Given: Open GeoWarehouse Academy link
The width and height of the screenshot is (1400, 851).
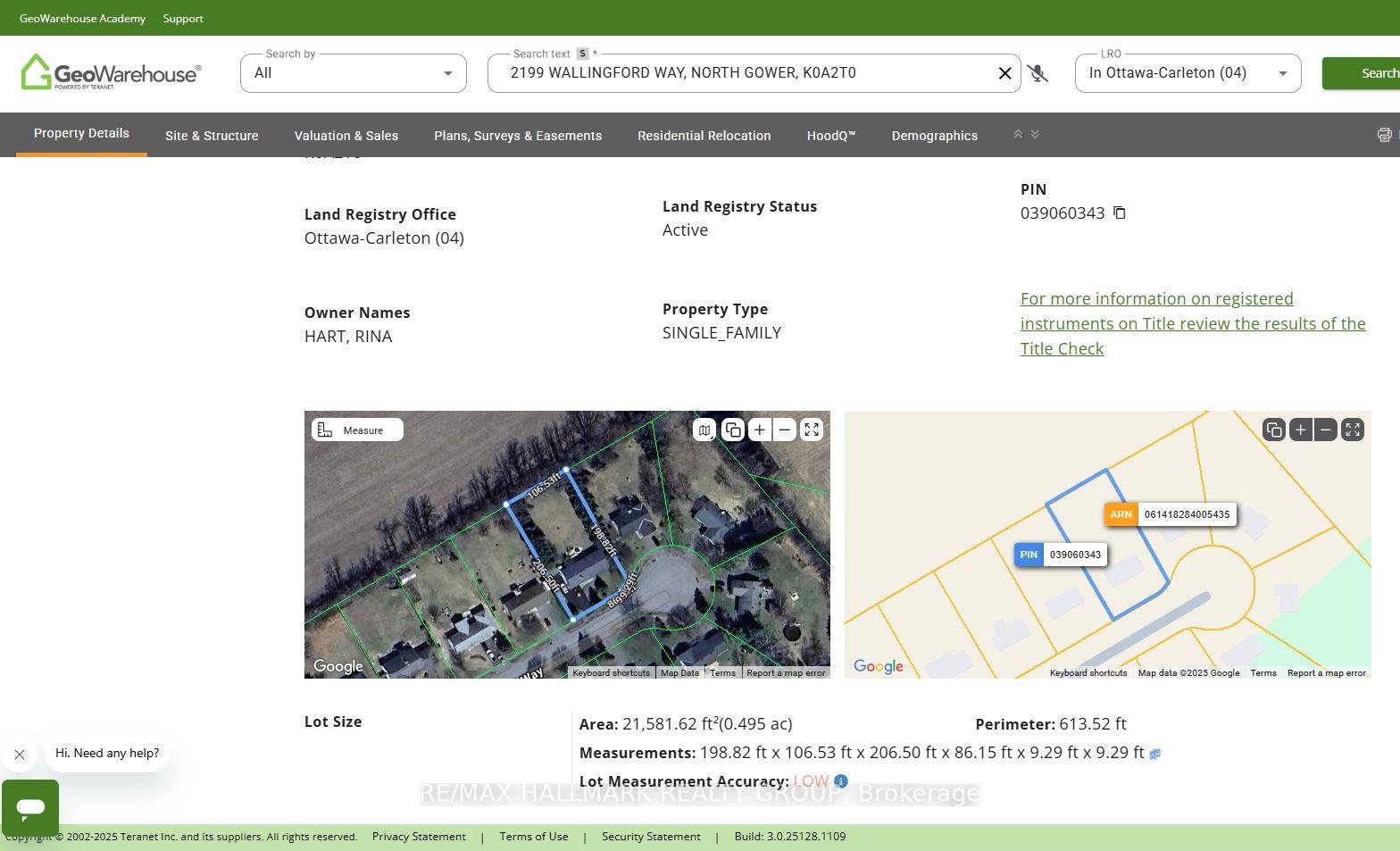Looking at the screenshot, I should click(82, 18).
